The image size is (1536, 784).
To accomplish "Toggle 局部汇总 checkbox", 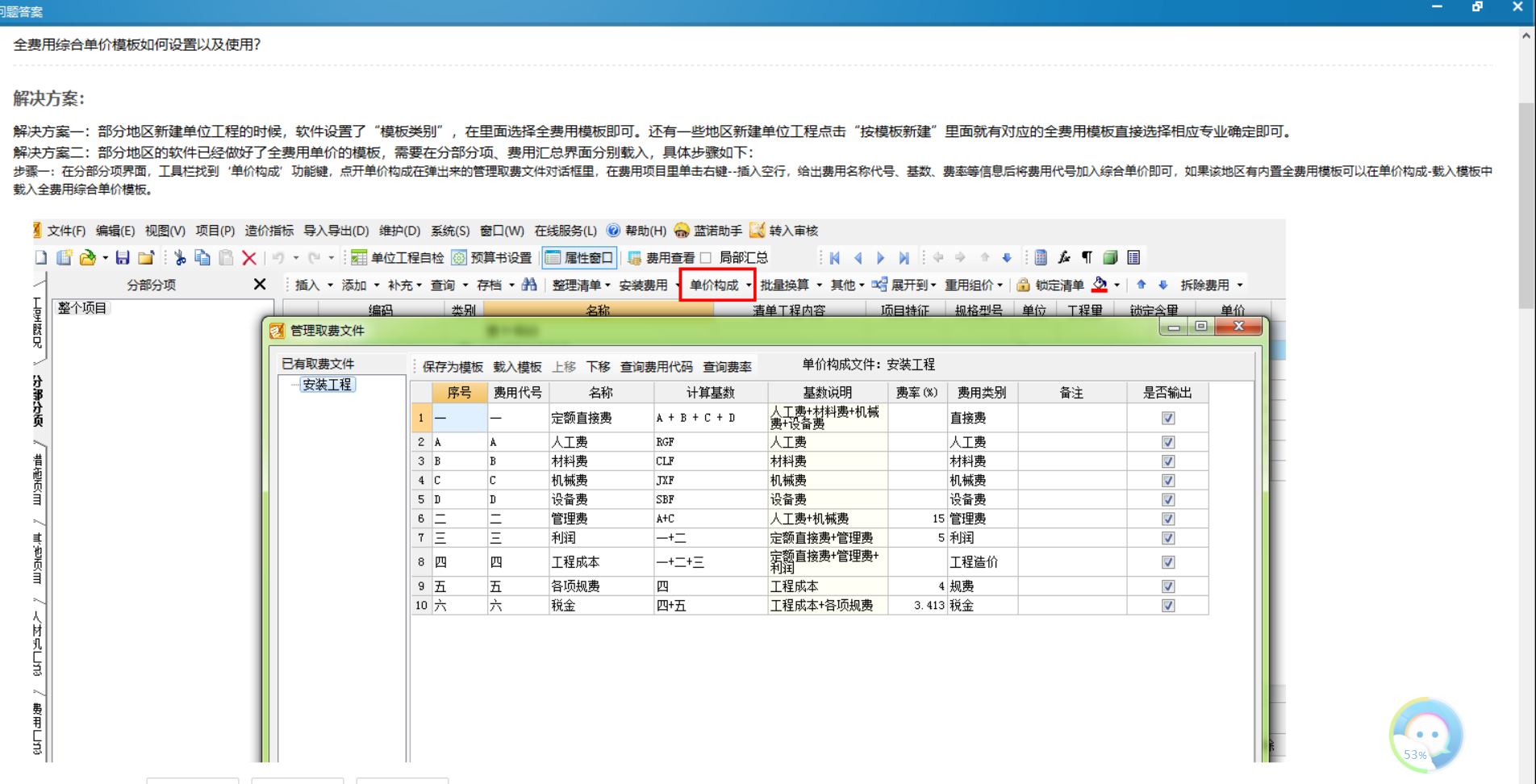I will 706,257.
